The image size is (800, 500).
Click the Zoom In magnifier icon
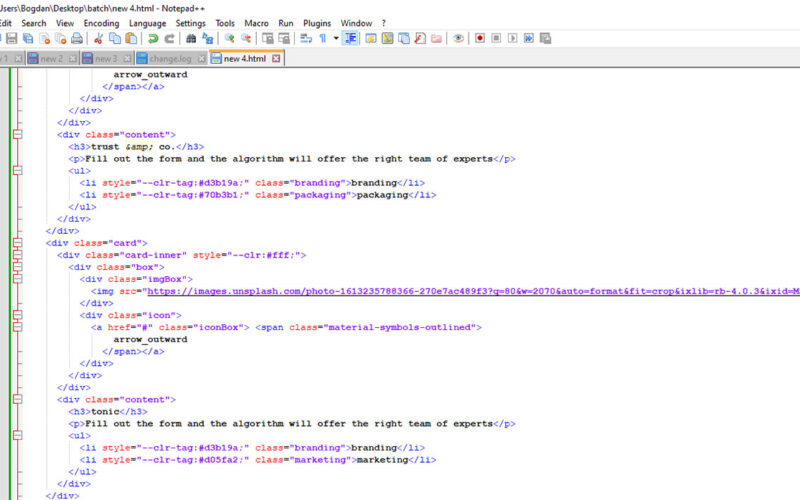coord(229,38)
